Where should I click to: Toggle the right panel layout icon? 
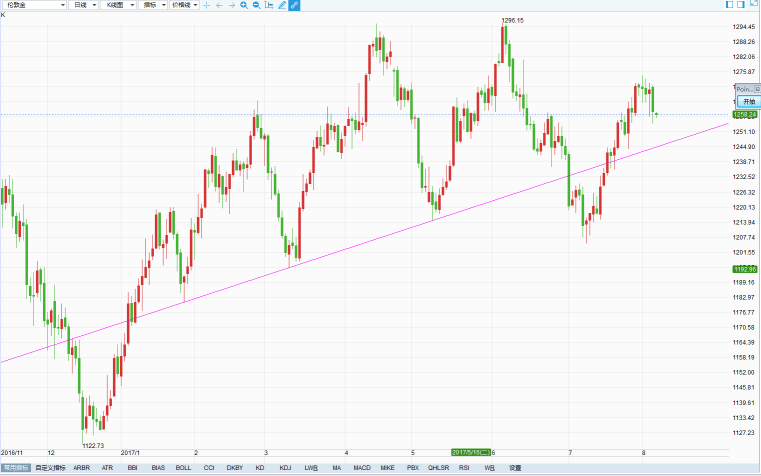pos(740,5)
